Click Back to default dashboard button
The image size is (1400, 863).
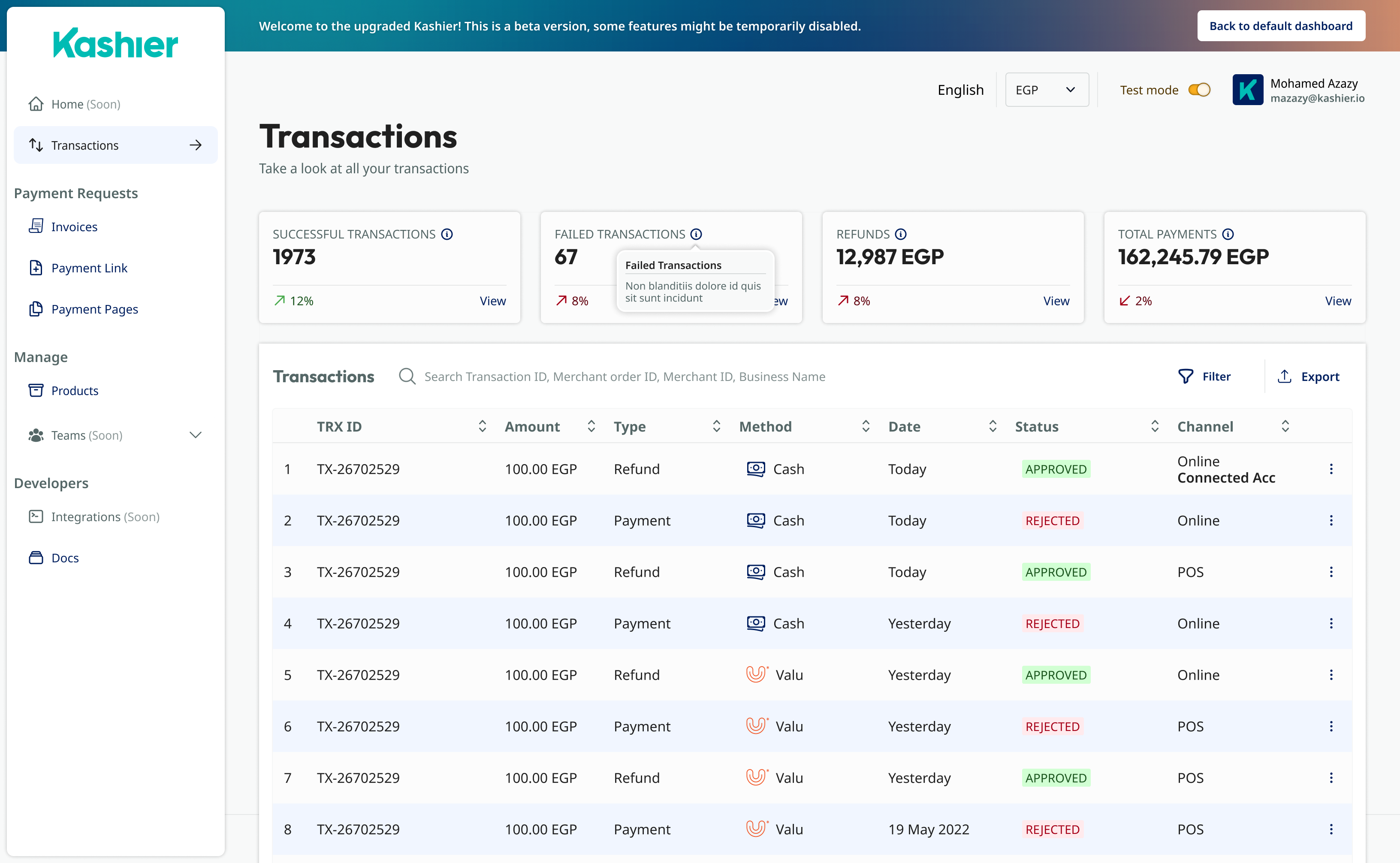click(x=1281, y=26)
